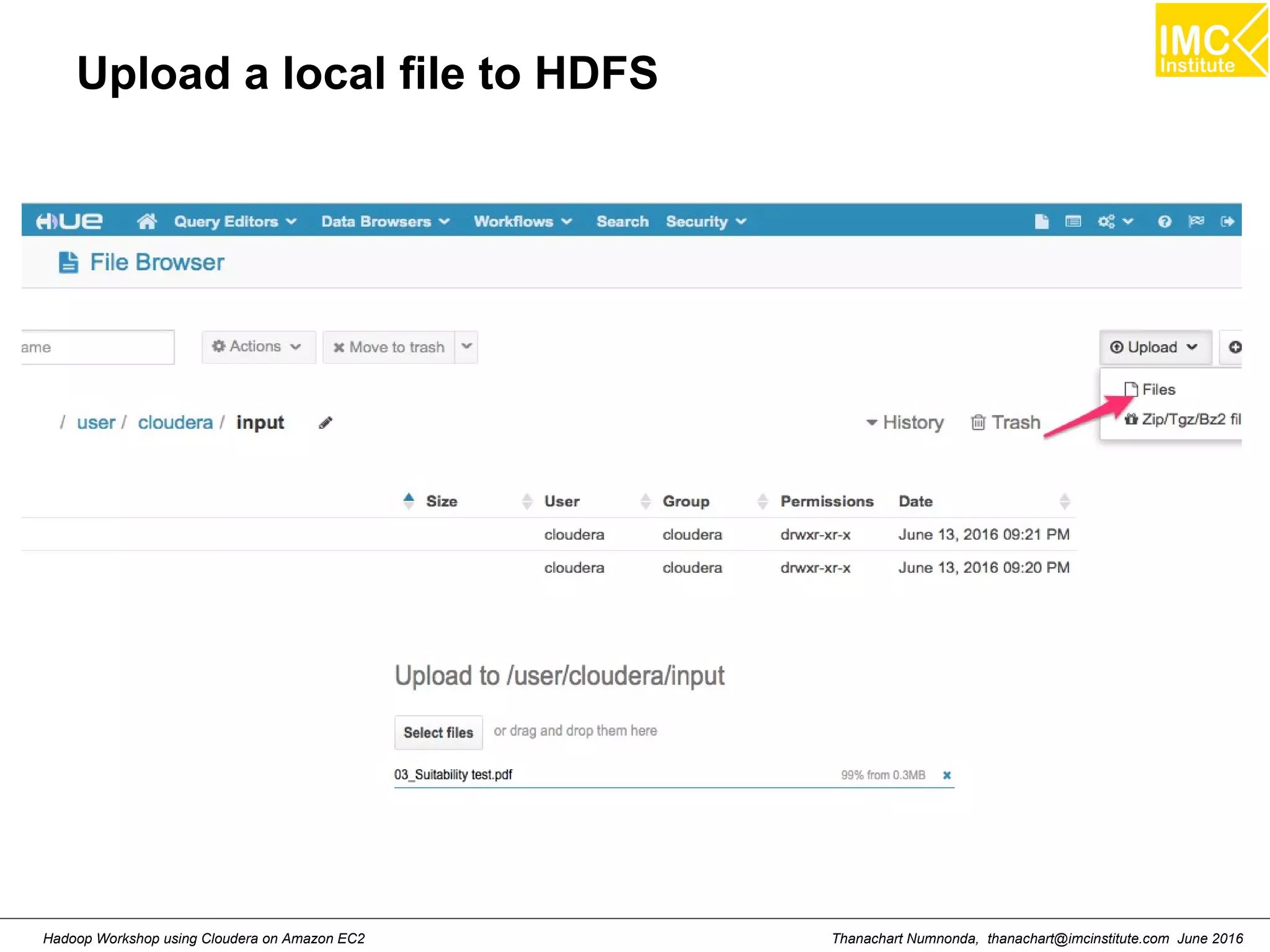Navigate to the cloudera folder breadcrumb
This screenshot has height=952, width=1270.
click(175, 423)
